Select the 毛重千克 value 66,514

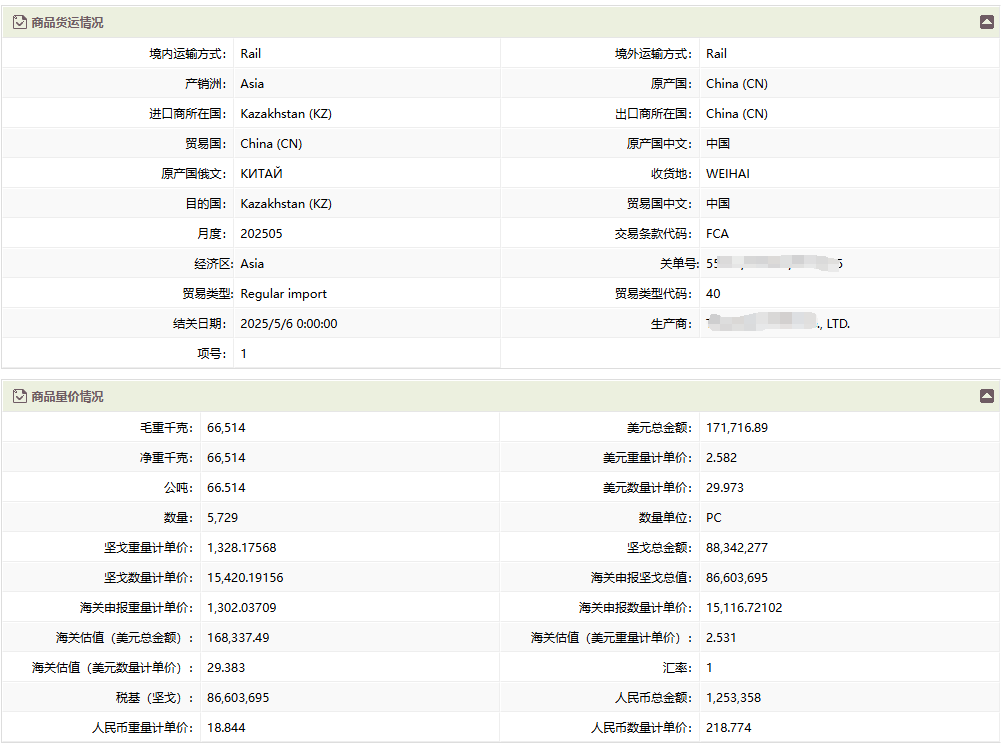pyautogui.click(x=226, y=428)
